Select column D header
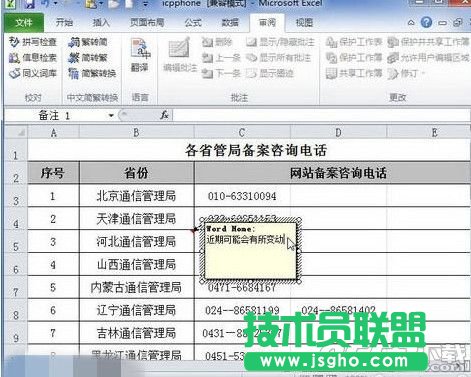Viewport: 471px width, 377px height. pyautogui.click(x=338, y=133)
